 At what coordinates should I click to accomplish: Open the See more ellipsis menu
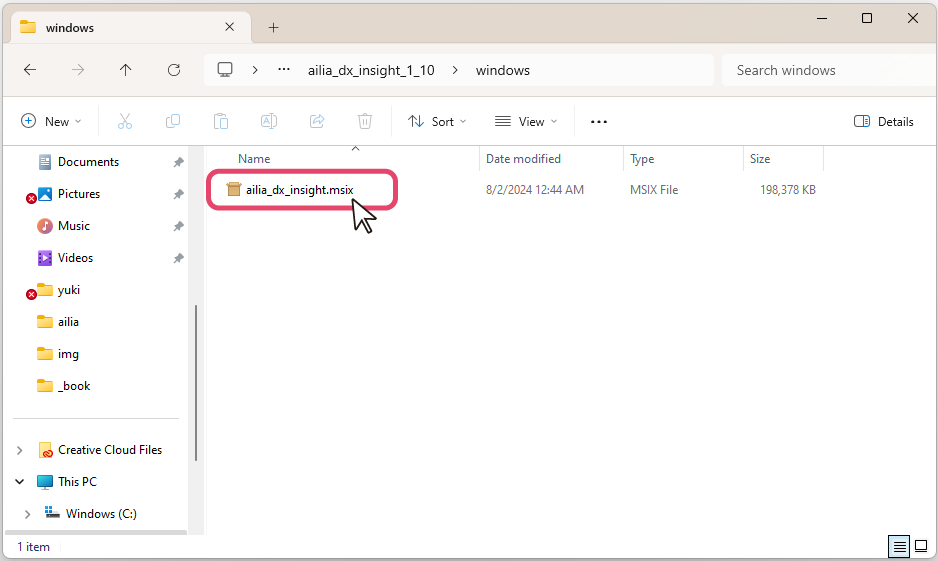[599, 121]
